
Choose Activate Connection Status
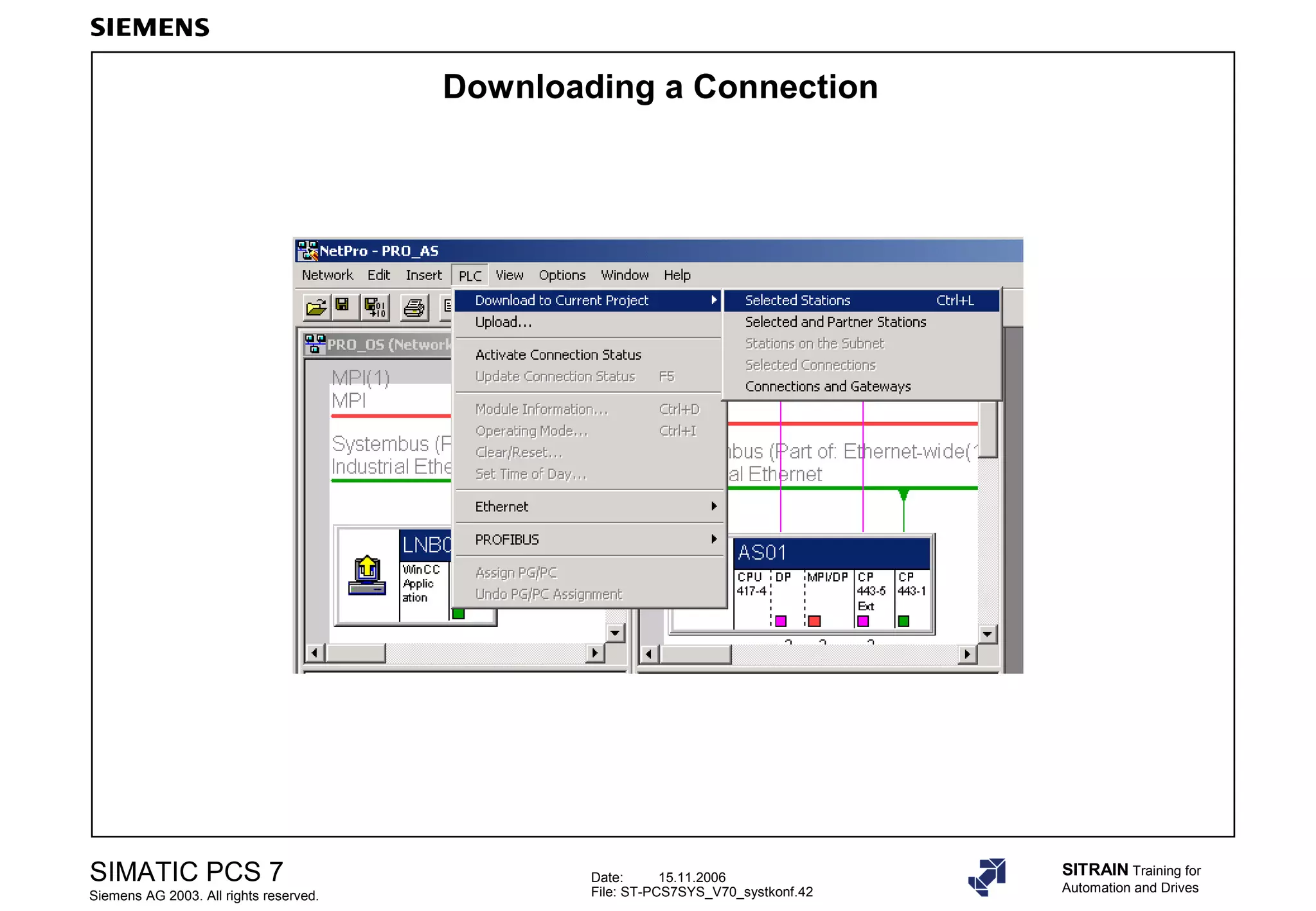pyautogui.click(x=587, y=355)
